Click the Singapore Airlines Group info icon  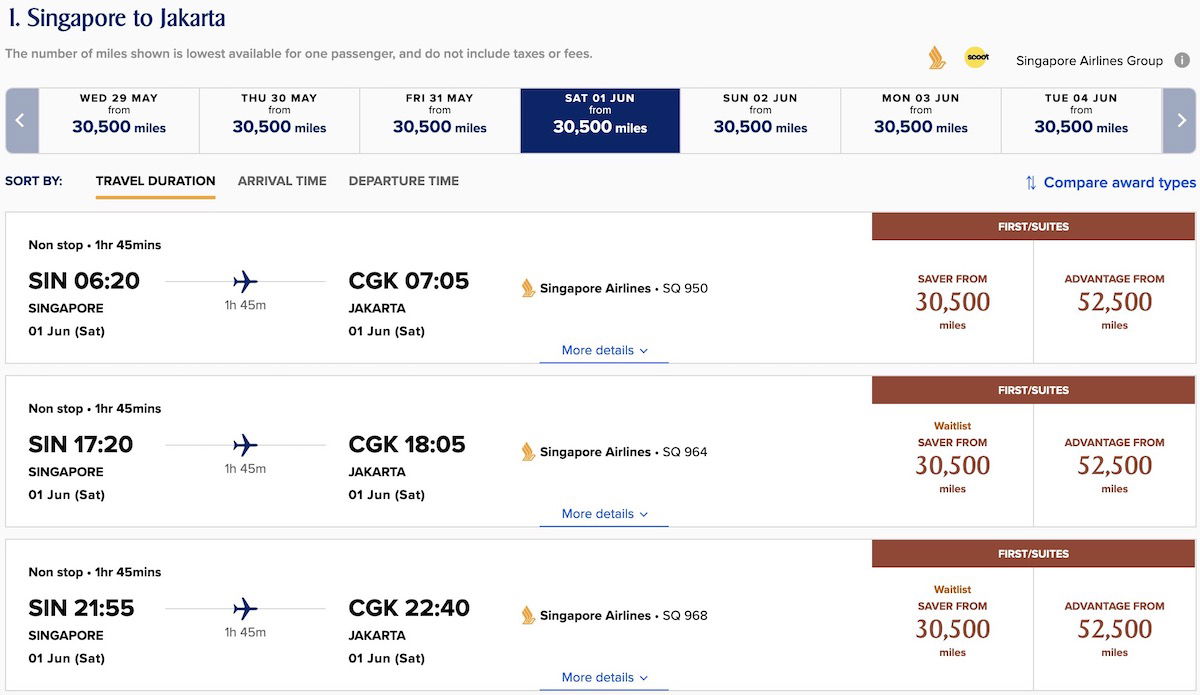tap(1183, 60)
